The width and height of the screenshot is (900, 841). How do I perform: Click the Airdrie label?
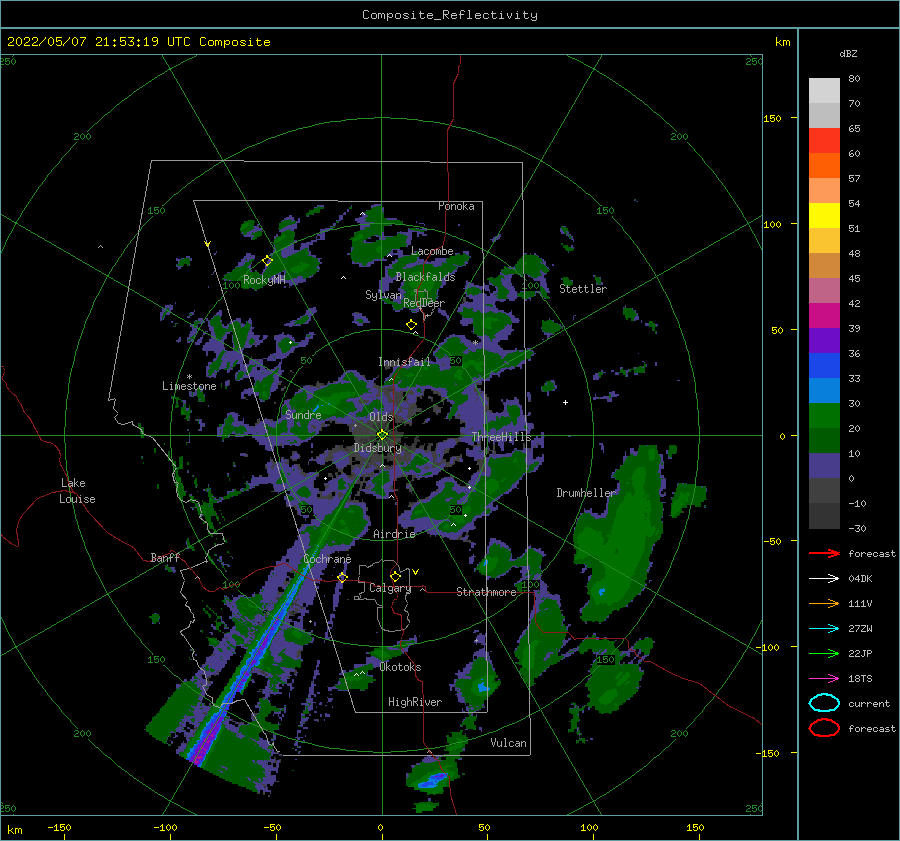coord(394,534)
